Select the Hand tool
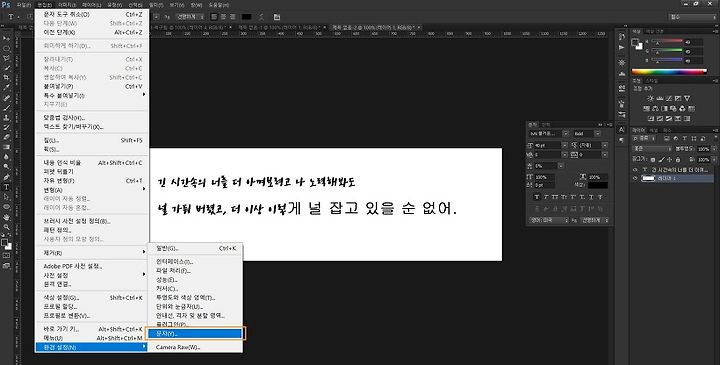Image resolution: width=720 pixels, height=365 pixels. 6,217
